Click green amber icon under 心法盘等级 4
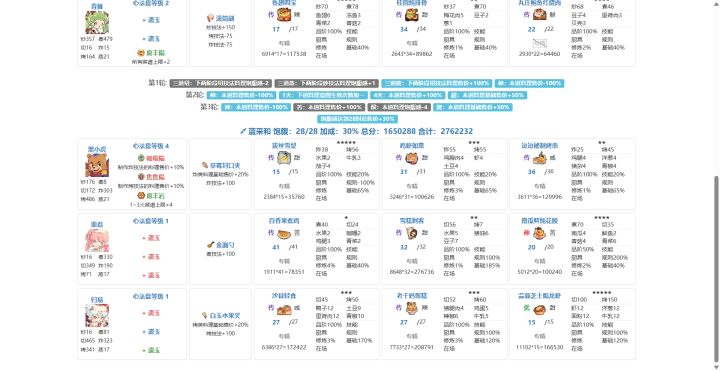This screenshot has width=720, height=371. tap(142, 158)
